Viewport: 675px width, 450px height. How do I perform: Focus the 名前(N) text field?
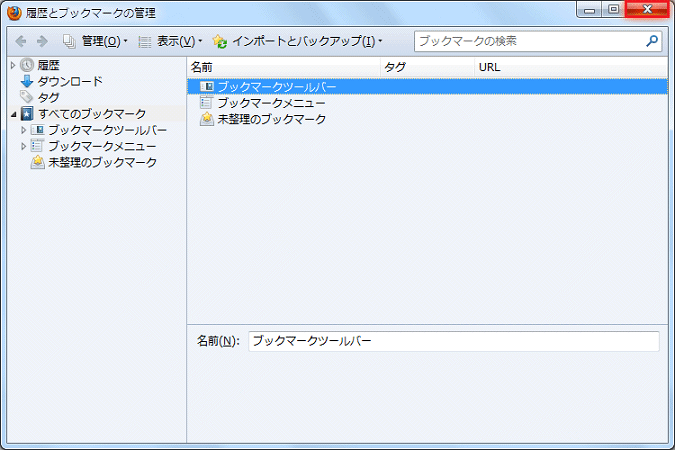coord(453,341)
